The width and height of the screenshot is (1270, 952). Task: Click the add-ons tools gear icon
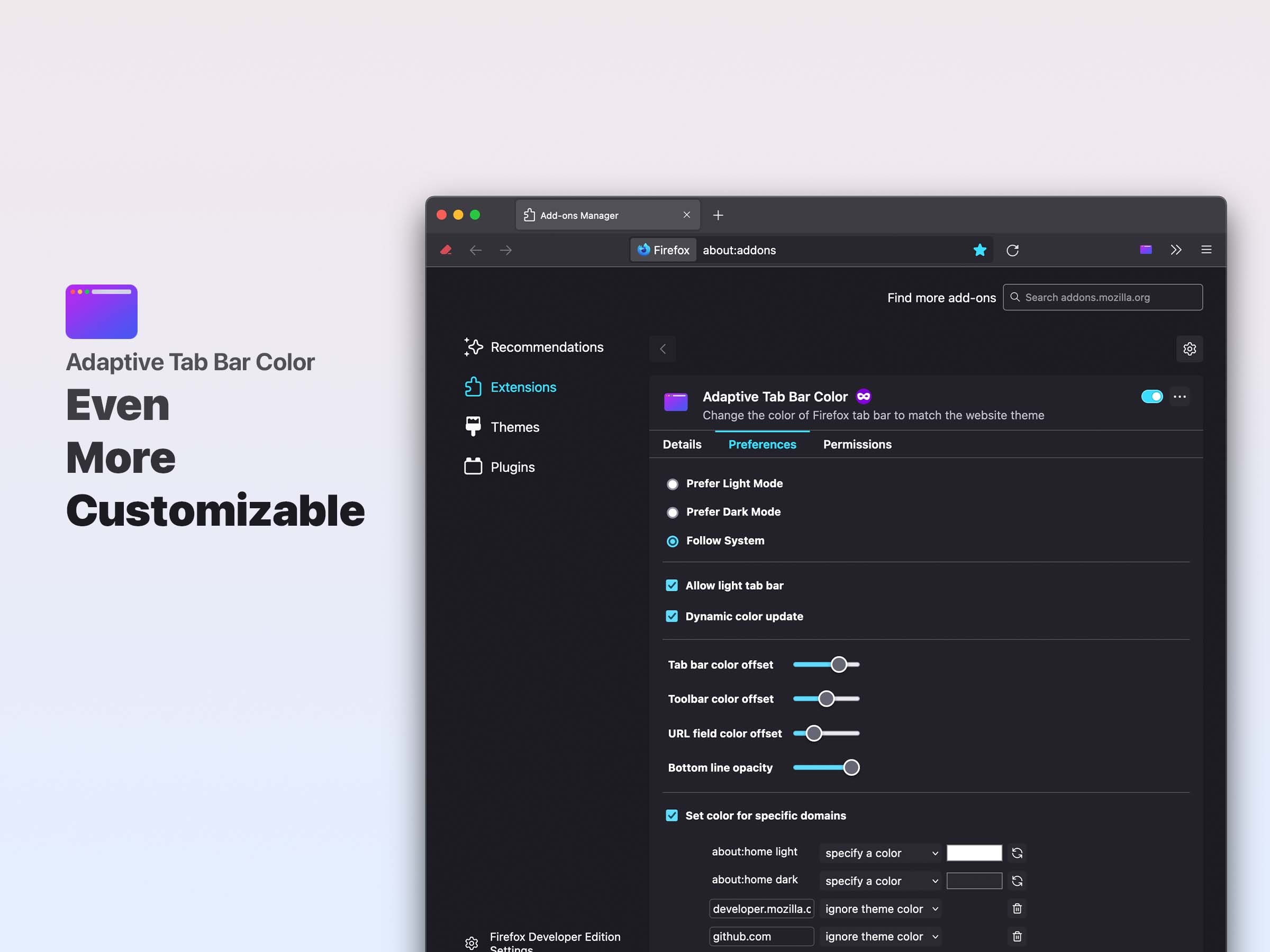tap(1190, 349)
